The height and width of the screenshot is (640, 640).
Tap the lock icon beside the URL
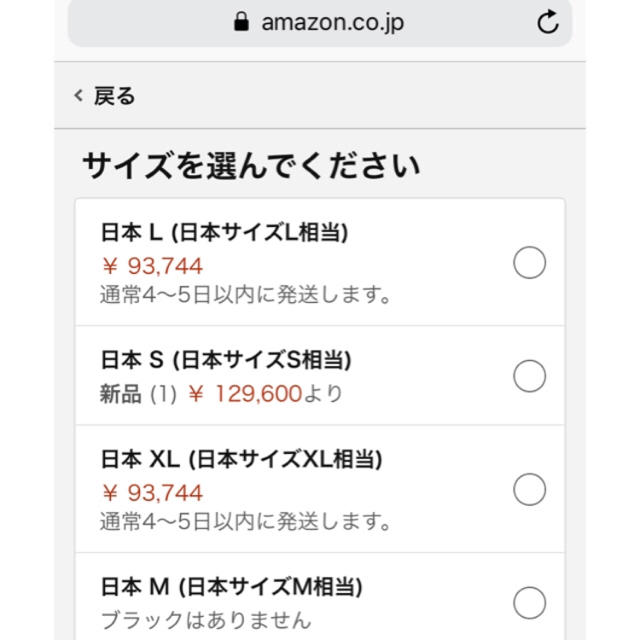[241, 21]
